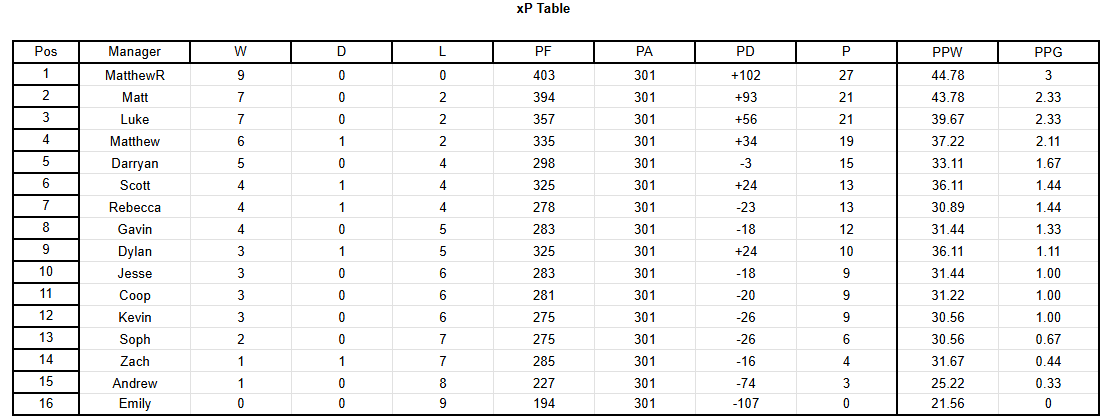Select the Manager column header
The width and height of the screenshot is (1105, 419).
pyautogui.click(x=135, y=51)
